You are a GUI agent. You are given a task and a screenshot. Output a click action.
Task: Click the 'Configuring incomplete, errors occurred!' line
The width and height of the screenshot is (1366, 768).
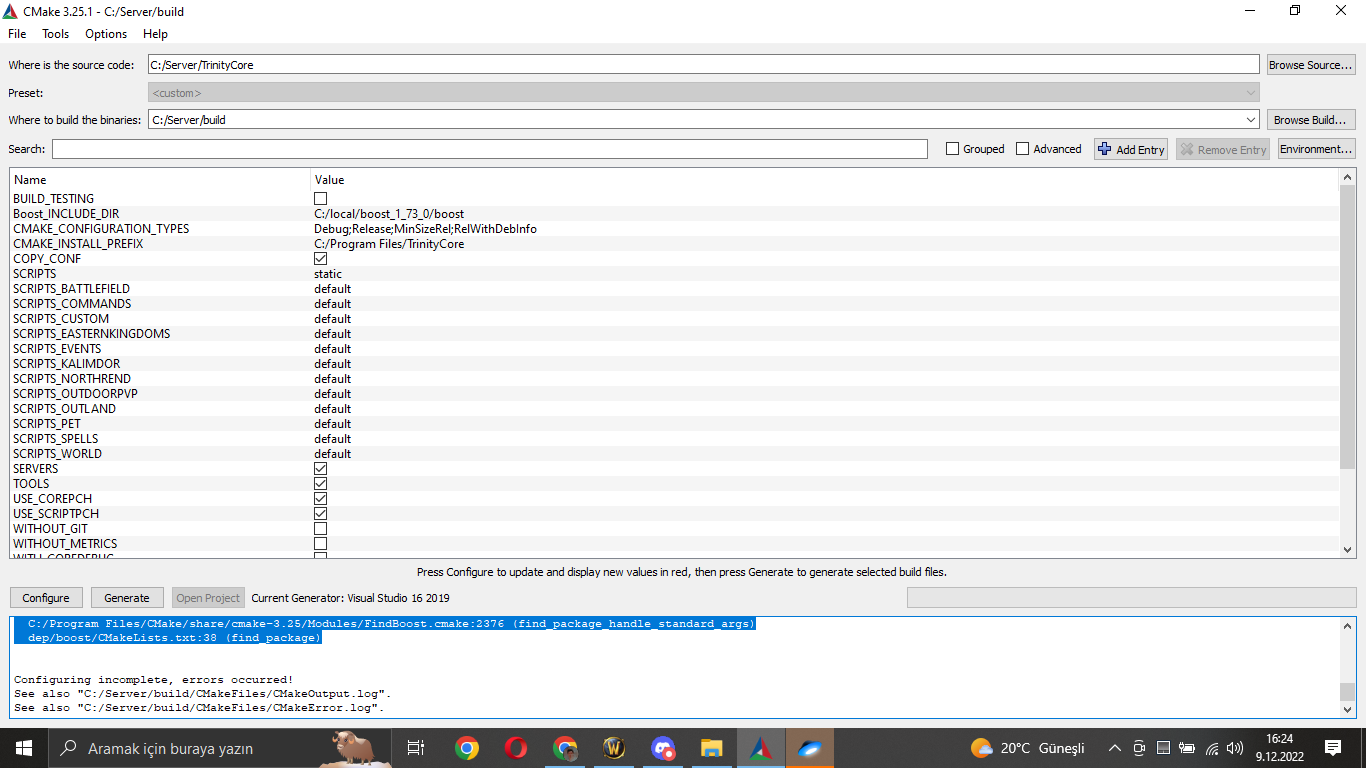(x=153, y=680)
